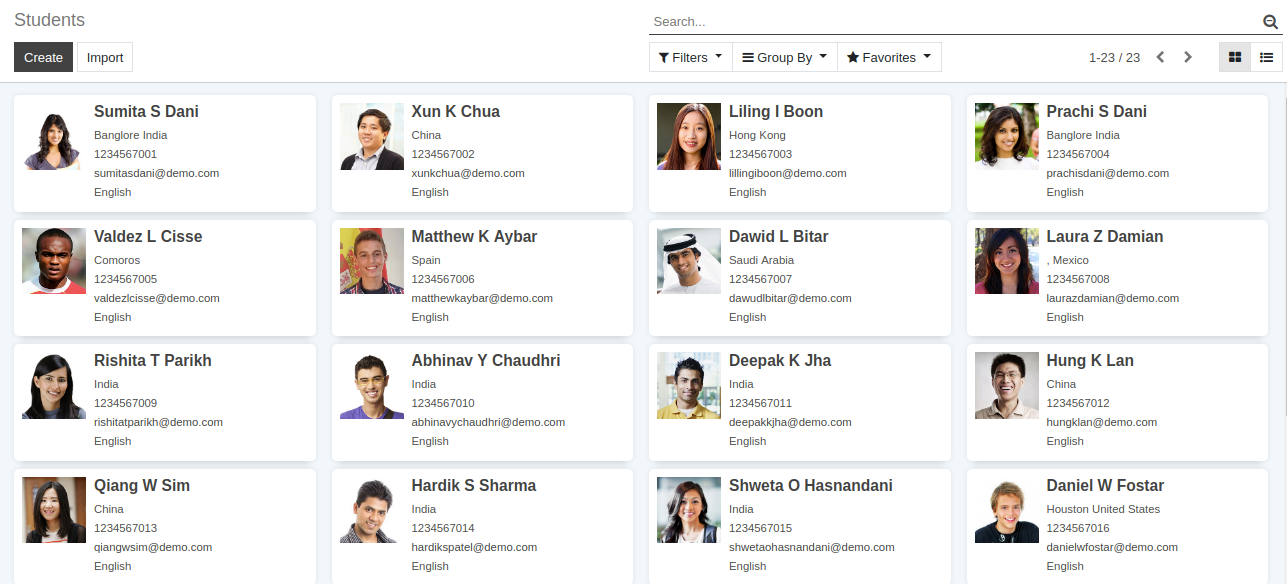The height and width of the screenshot is (584, 1287).
Task: Click the search magnifier icon
Action: [1270, 22]
